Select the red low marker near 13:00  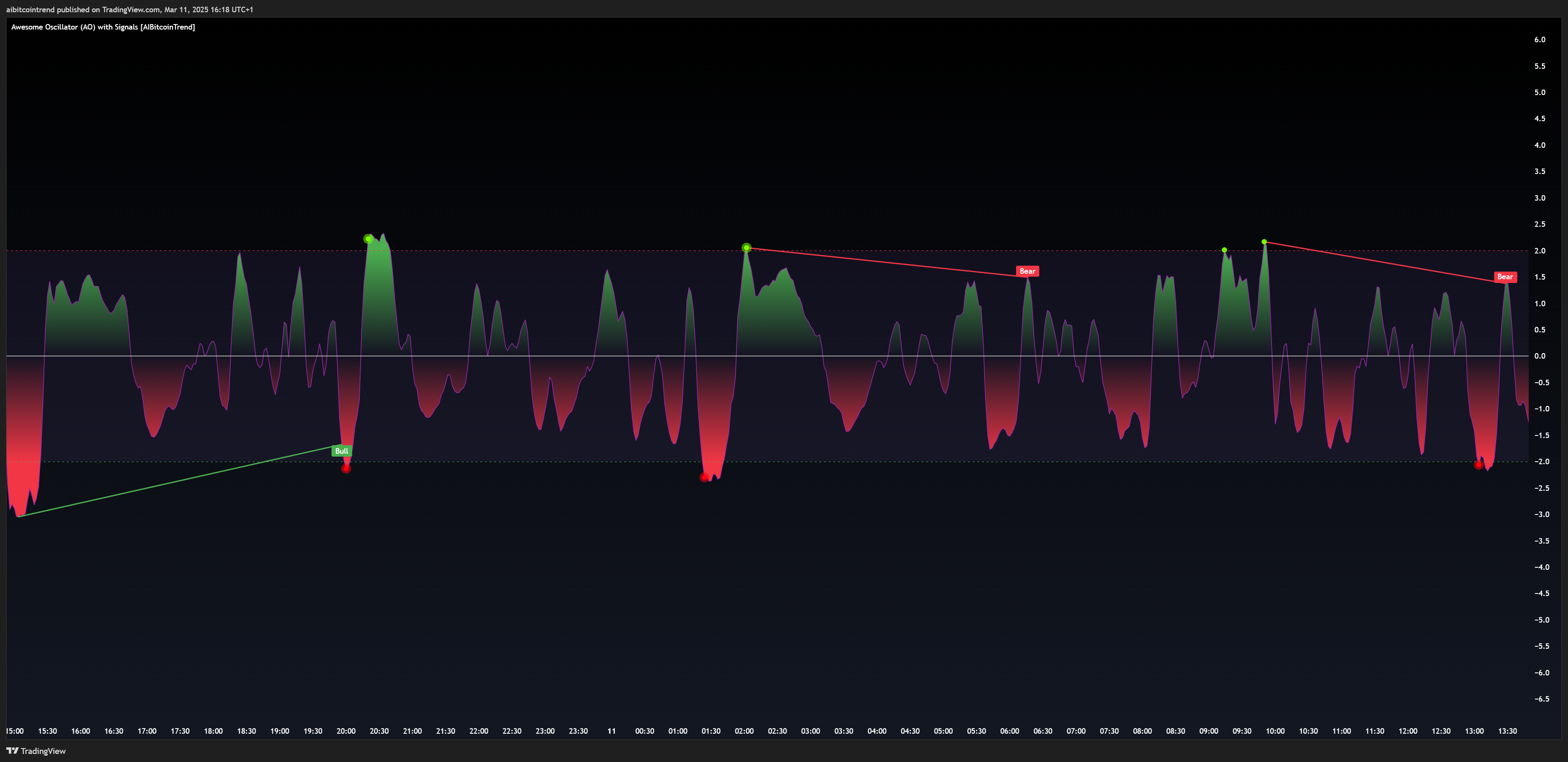pyautogui.click(x=1478, y=465)
